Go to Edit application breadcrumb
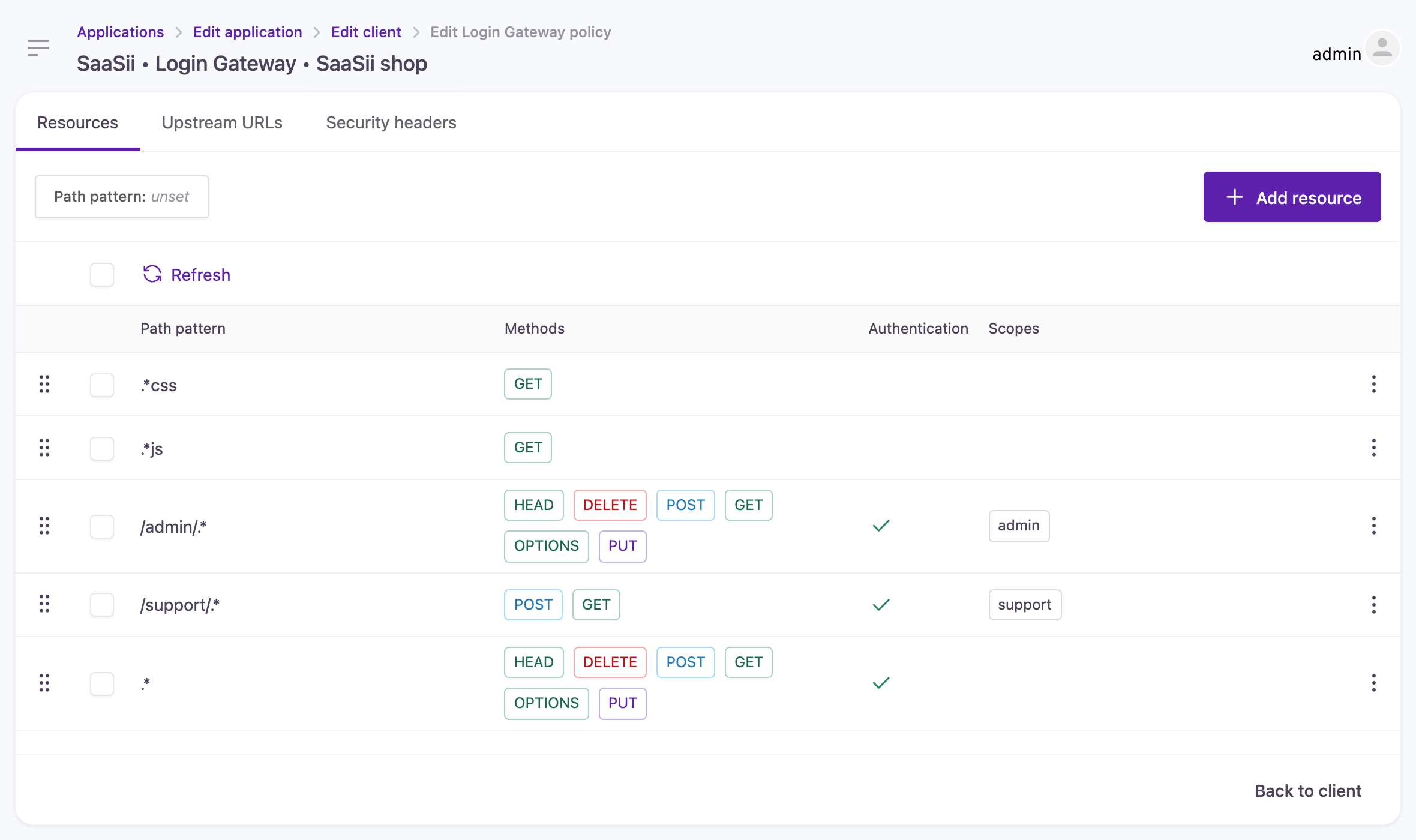The width and height of the screenshot is (1416, 840). pos(247,32)
